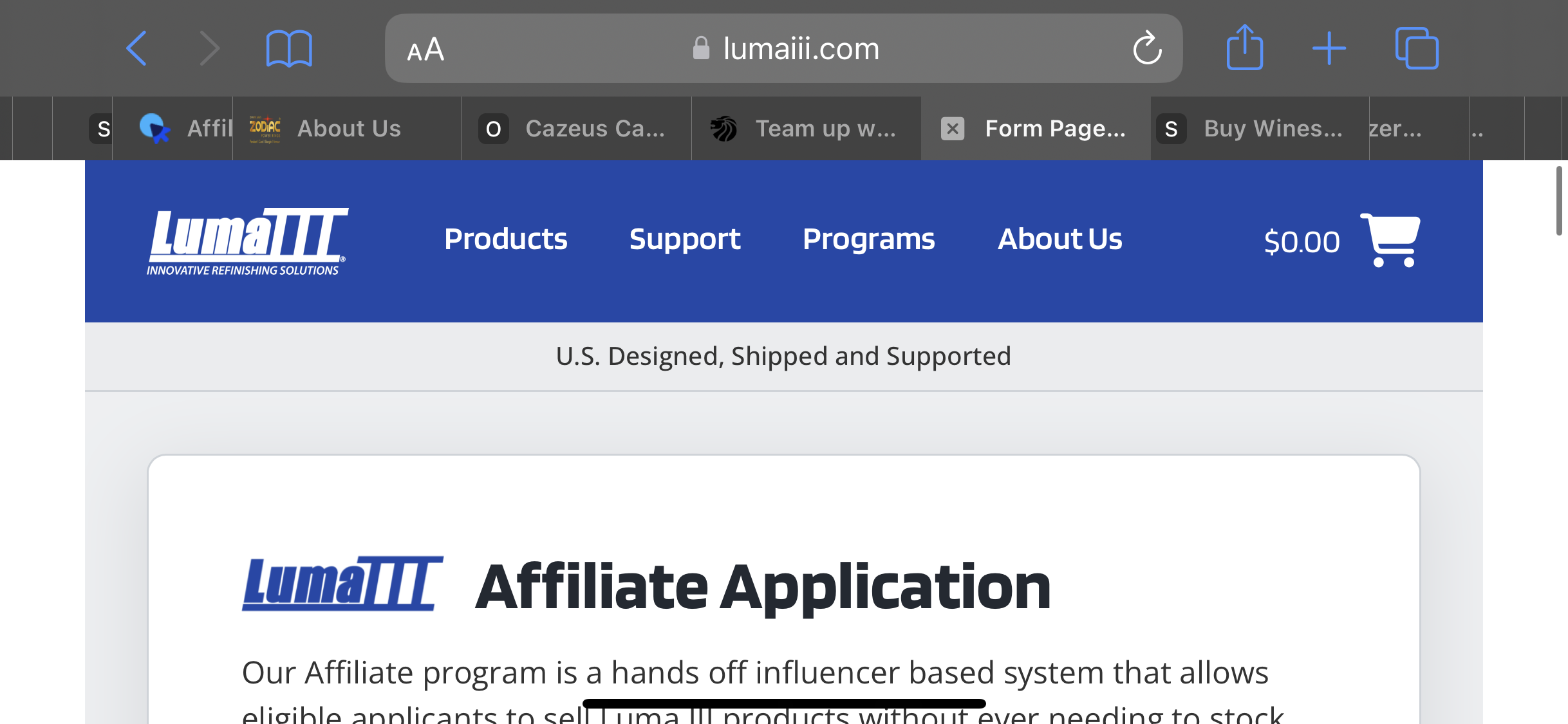This screenshot has width=1568, height=724.
Task: Click the $0.00 cart total
Action: tap(1302, 242)
